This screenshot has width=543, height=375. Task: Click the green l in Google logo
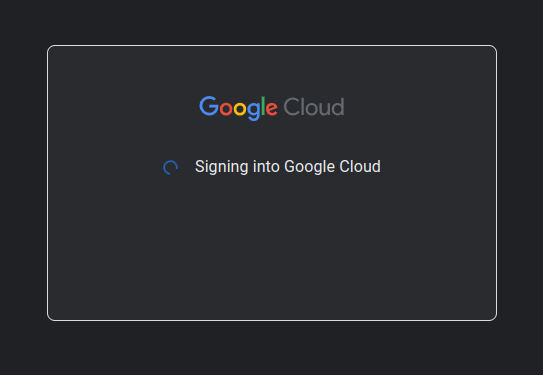click(263, 106)
